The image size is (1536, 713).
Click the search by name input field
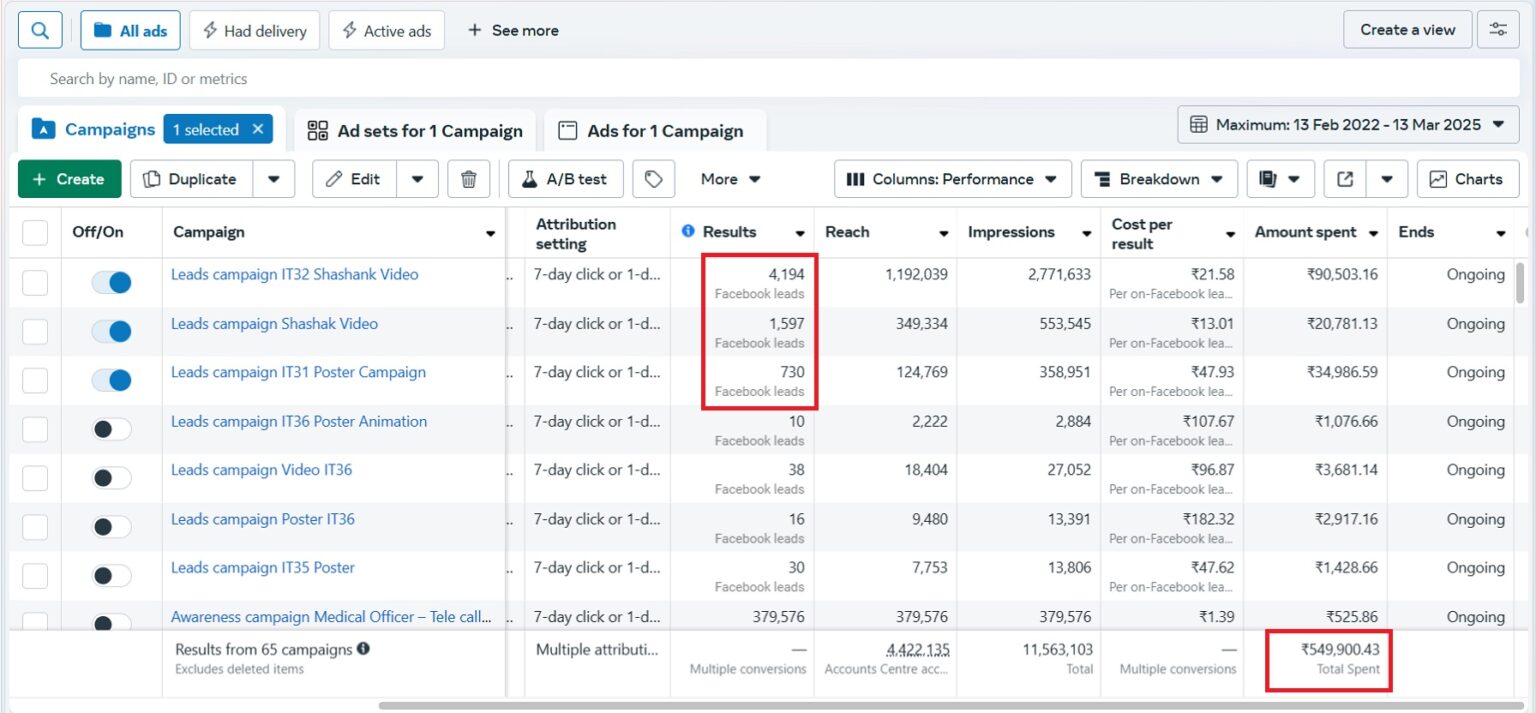(x=400, y=78)
